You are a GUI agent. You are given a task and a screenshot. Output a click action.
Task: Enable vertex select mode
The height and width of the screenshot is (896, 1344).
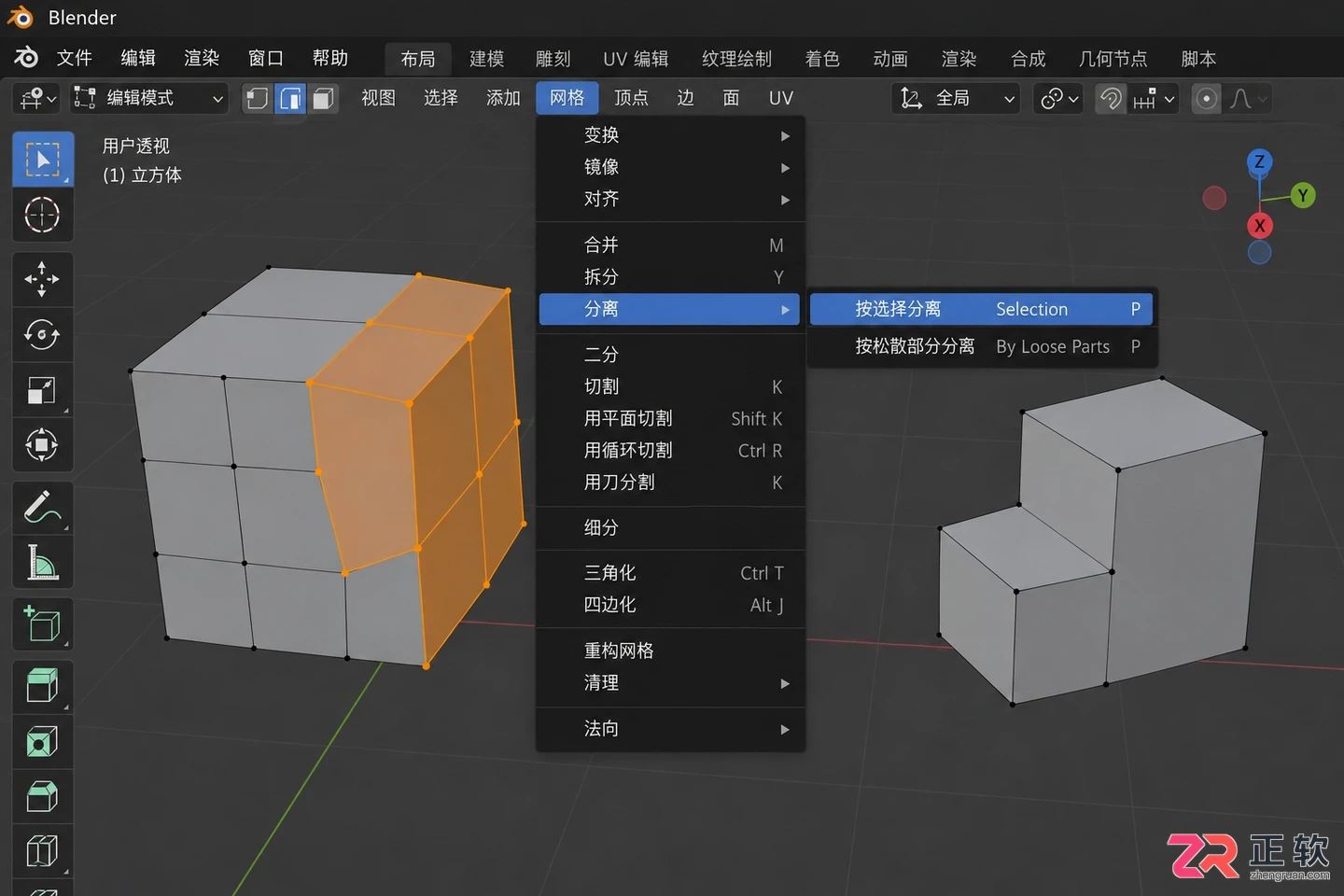(x=258, y=98)
